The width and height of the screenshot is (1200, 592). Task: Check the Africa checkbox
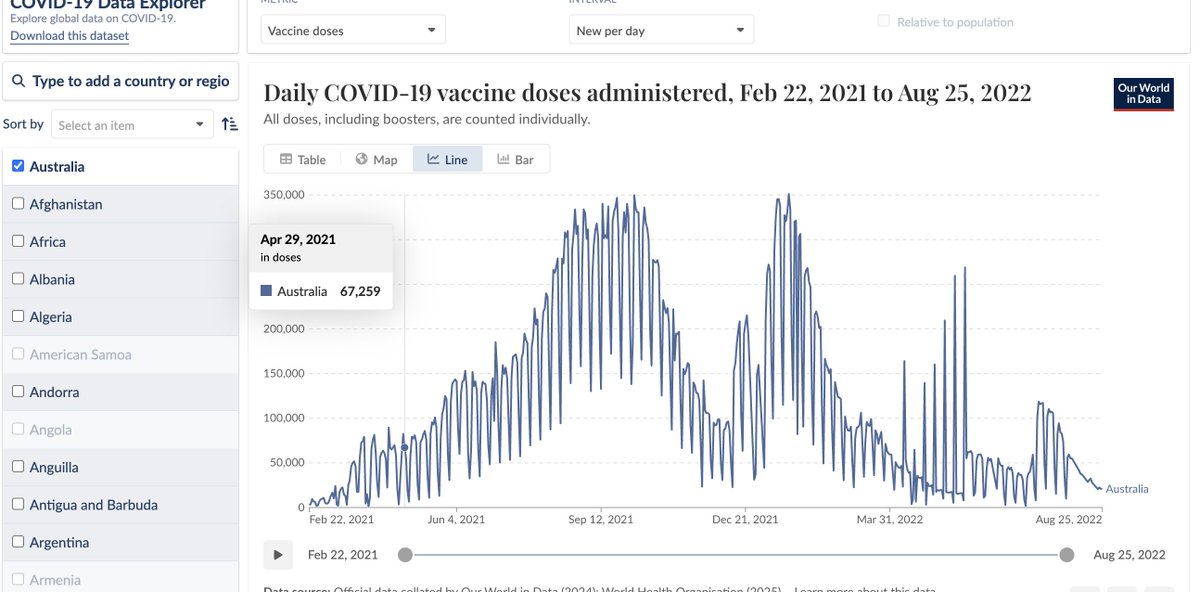[x=18, y=241]
